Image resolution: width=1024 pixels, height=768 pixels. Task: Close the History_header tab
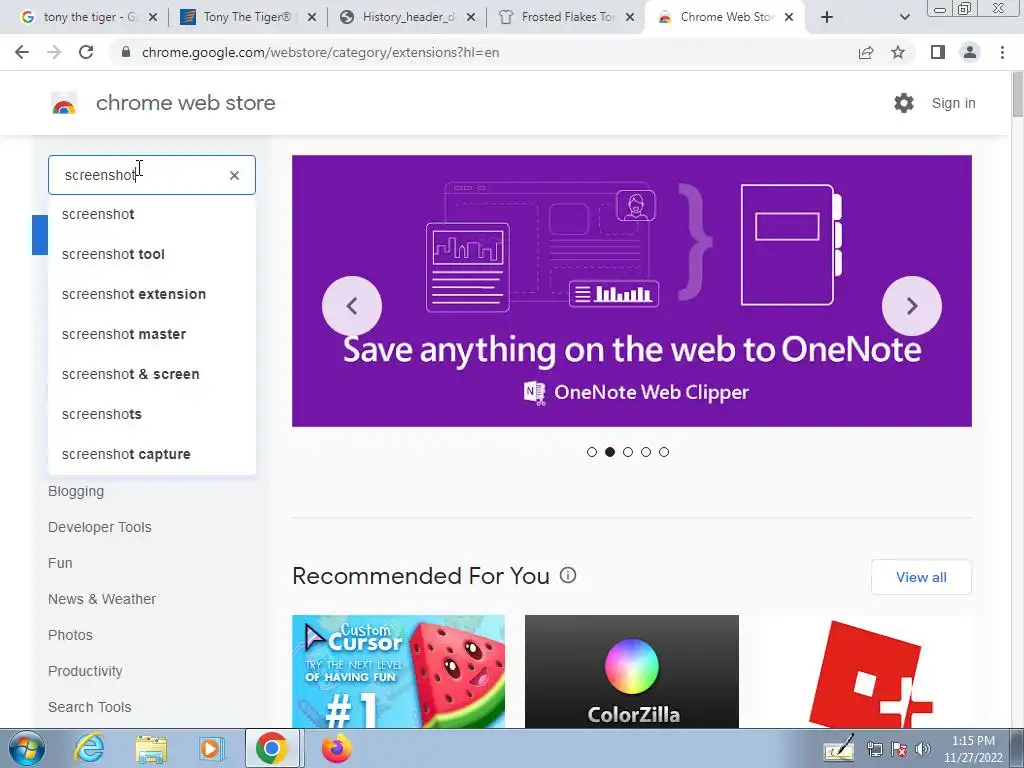pos(471,17)
